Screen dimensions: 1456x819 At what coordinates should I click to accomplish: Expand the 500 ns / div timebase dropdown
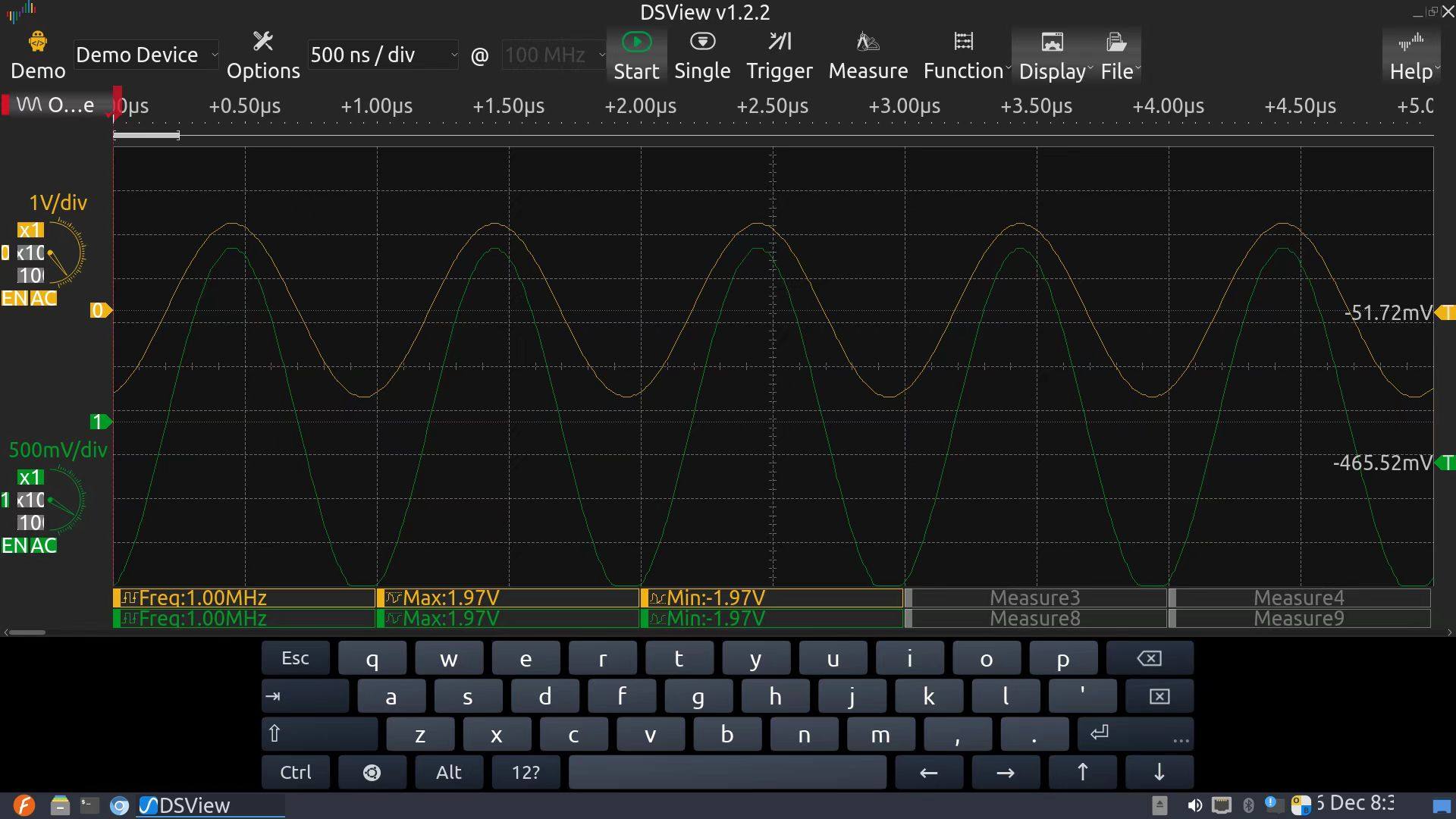pos(383,55)
